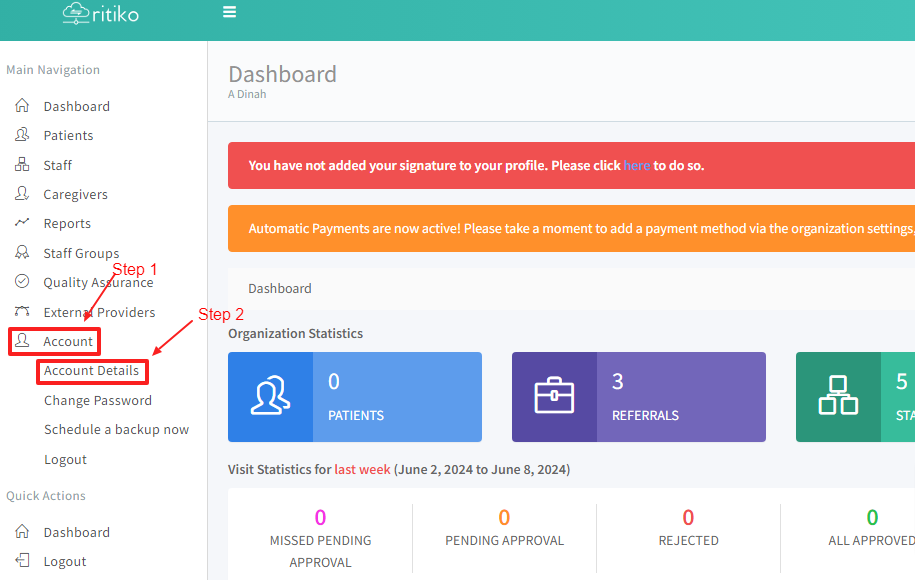
Task: Open Account Details submenu item
Action: pos(91,371)
